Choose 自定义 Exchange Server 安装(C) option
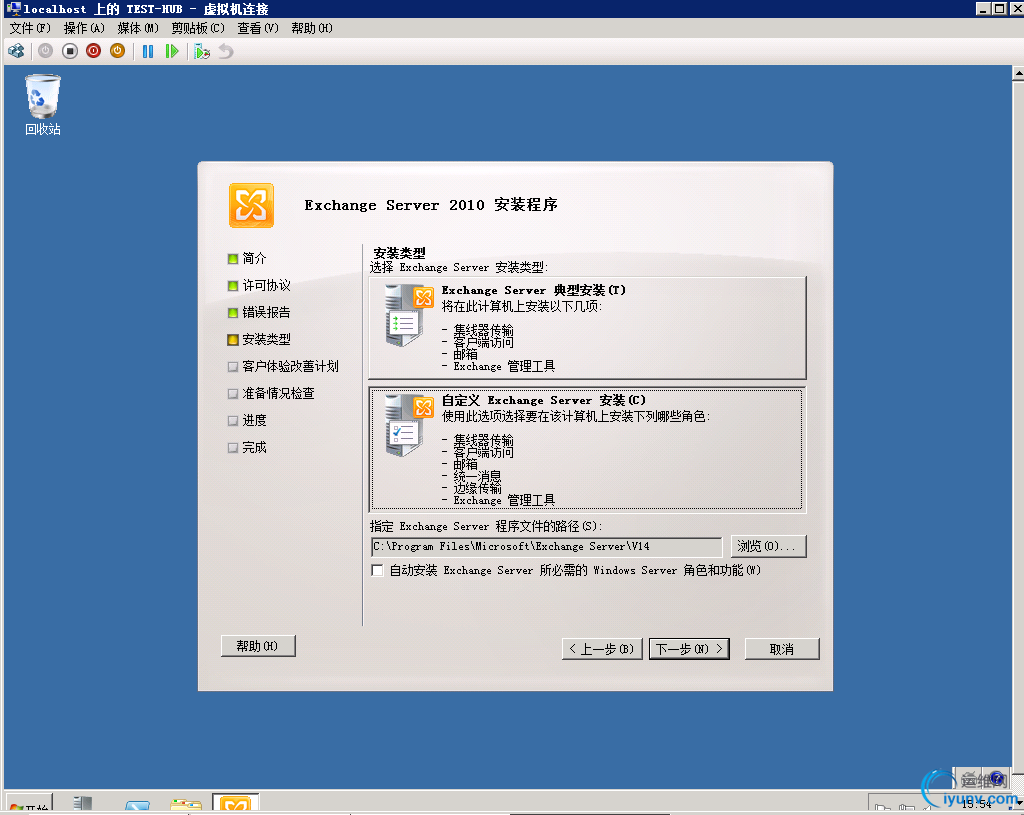 coord(587,450)
